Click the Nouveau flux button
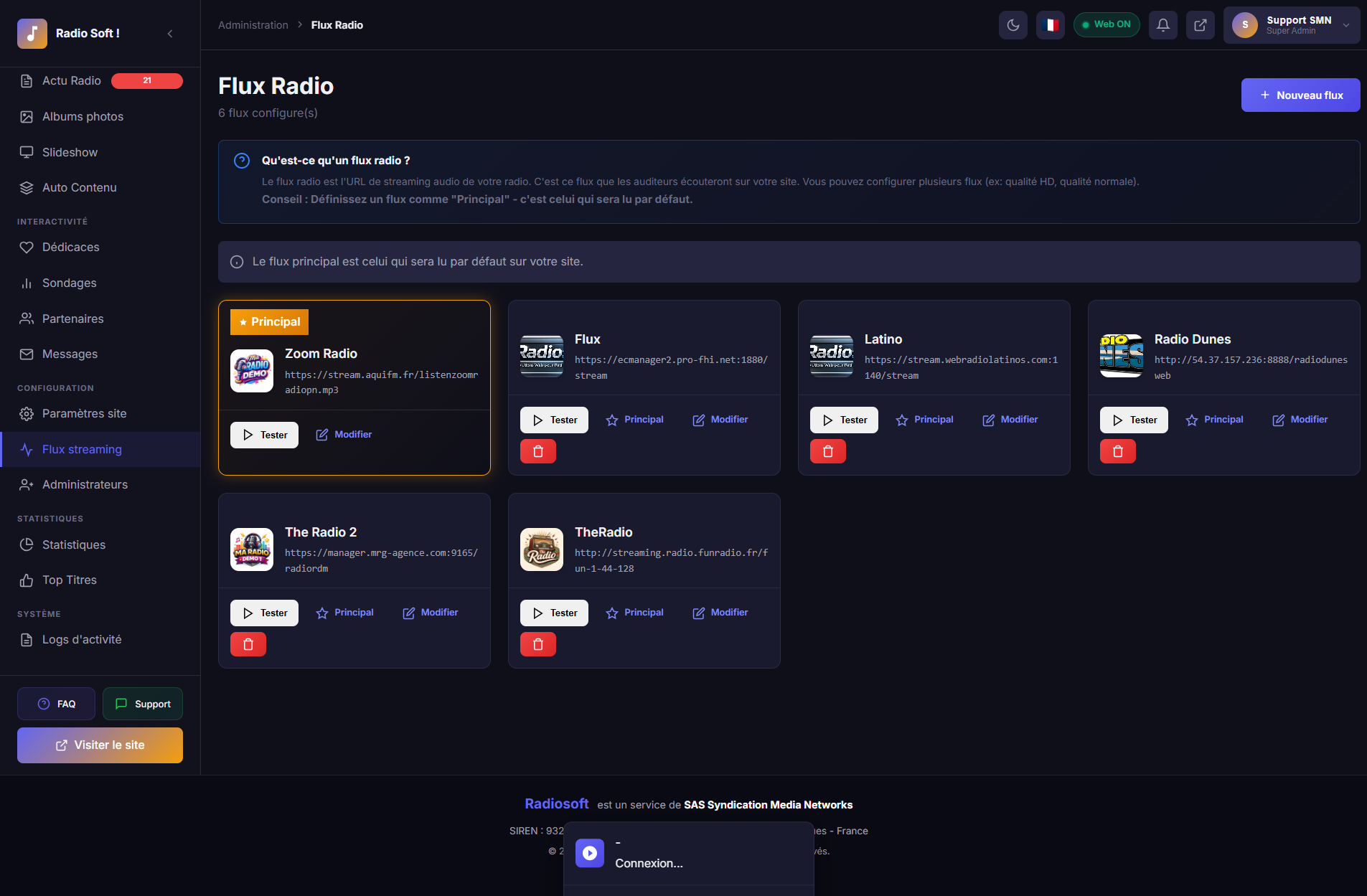The image size is (1367, 896). point(1300,95)
